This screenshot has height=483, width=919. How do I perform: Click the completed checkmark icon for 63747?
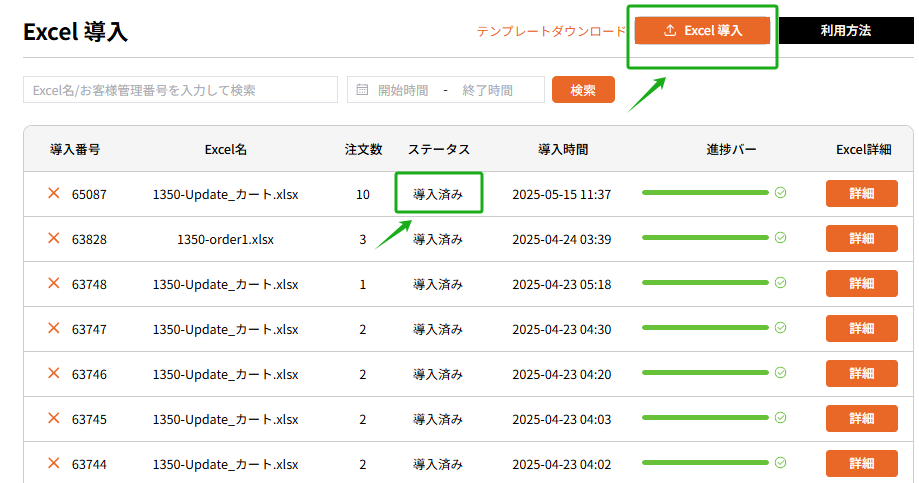point(780,328)
